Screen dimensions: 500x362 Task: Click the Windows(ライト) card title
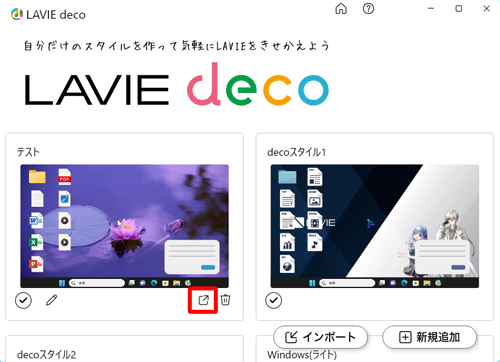click(x=302, y=355)
